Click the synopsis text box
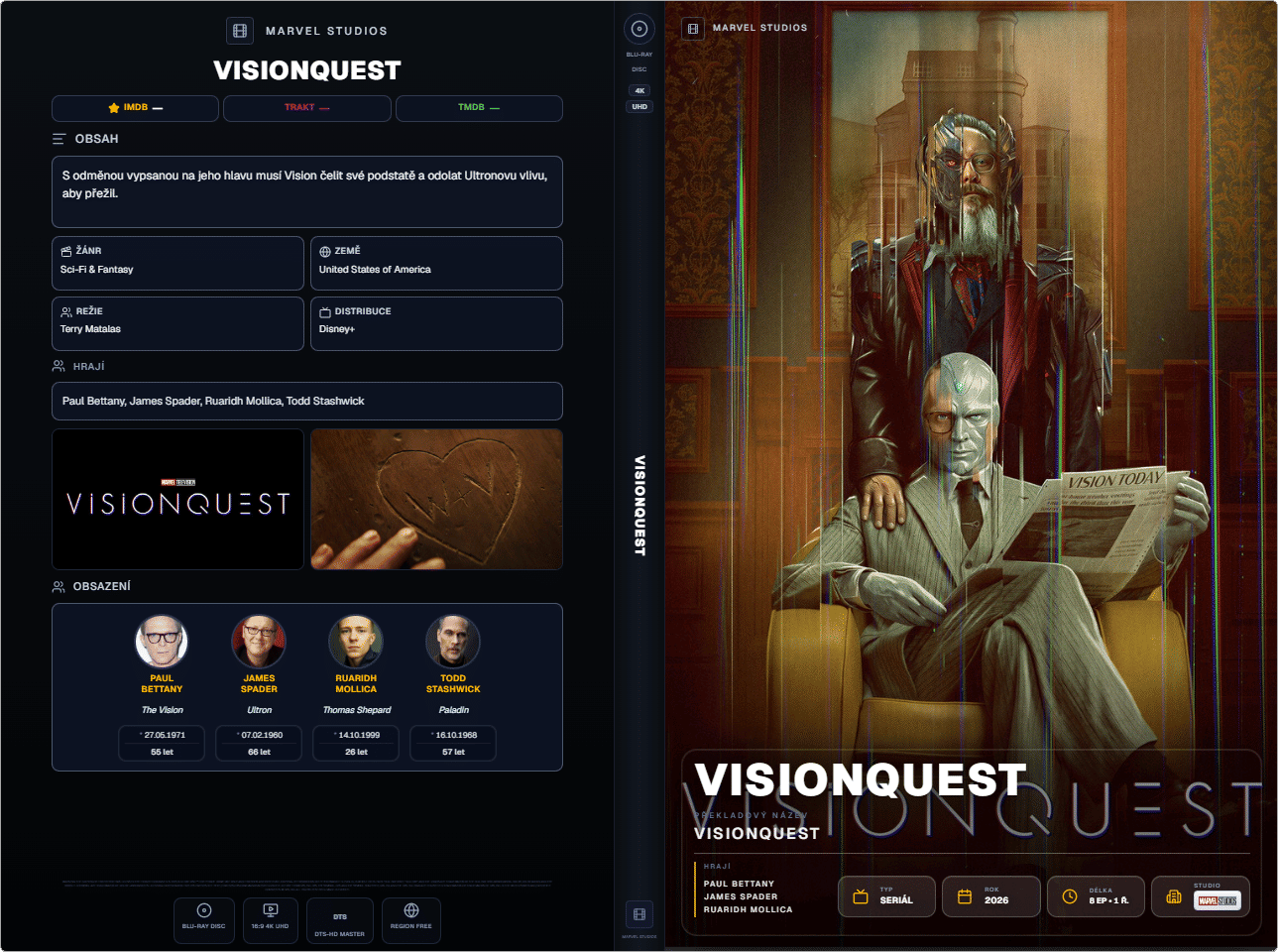Viewport: 1278px width, 952px height. coord(307,191)
